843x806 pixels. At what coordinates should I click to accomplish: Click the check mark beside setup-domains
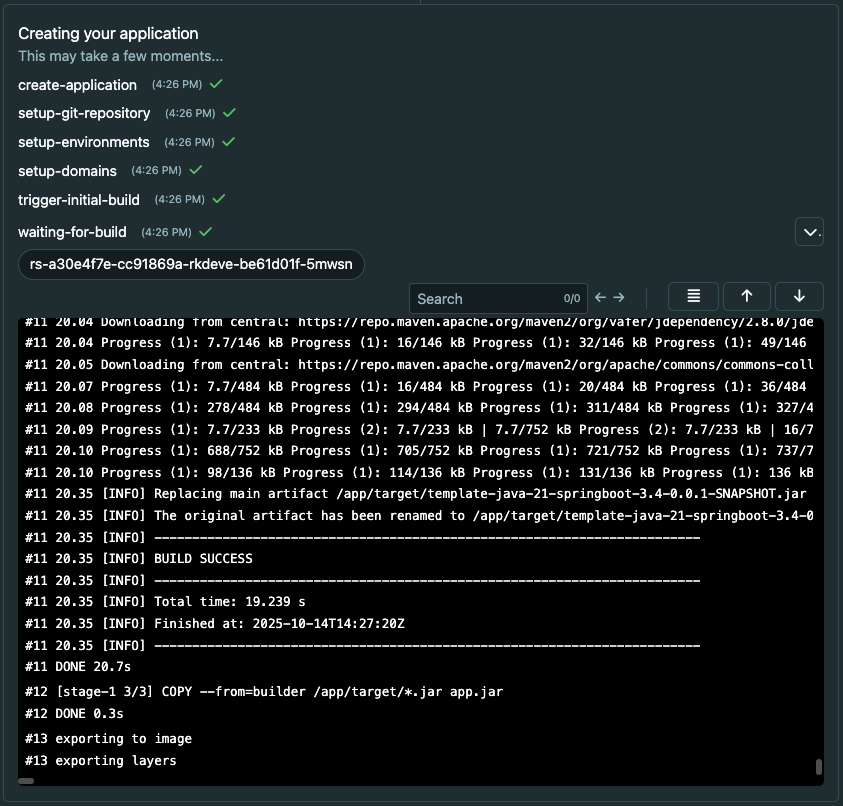(196, 170)
